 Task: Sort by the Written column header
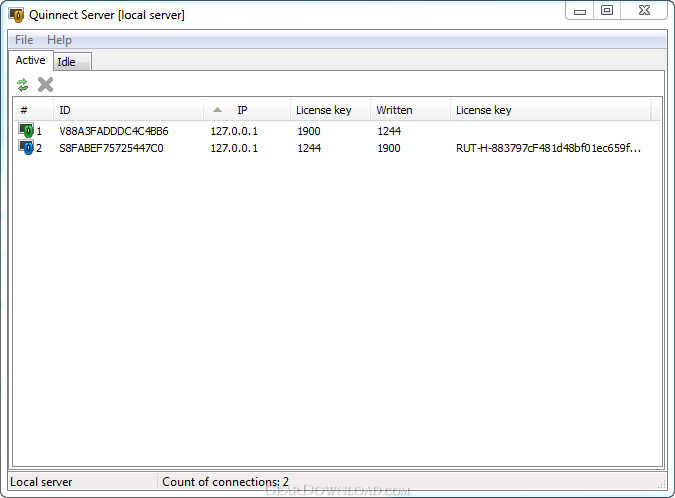click(410, 110)
